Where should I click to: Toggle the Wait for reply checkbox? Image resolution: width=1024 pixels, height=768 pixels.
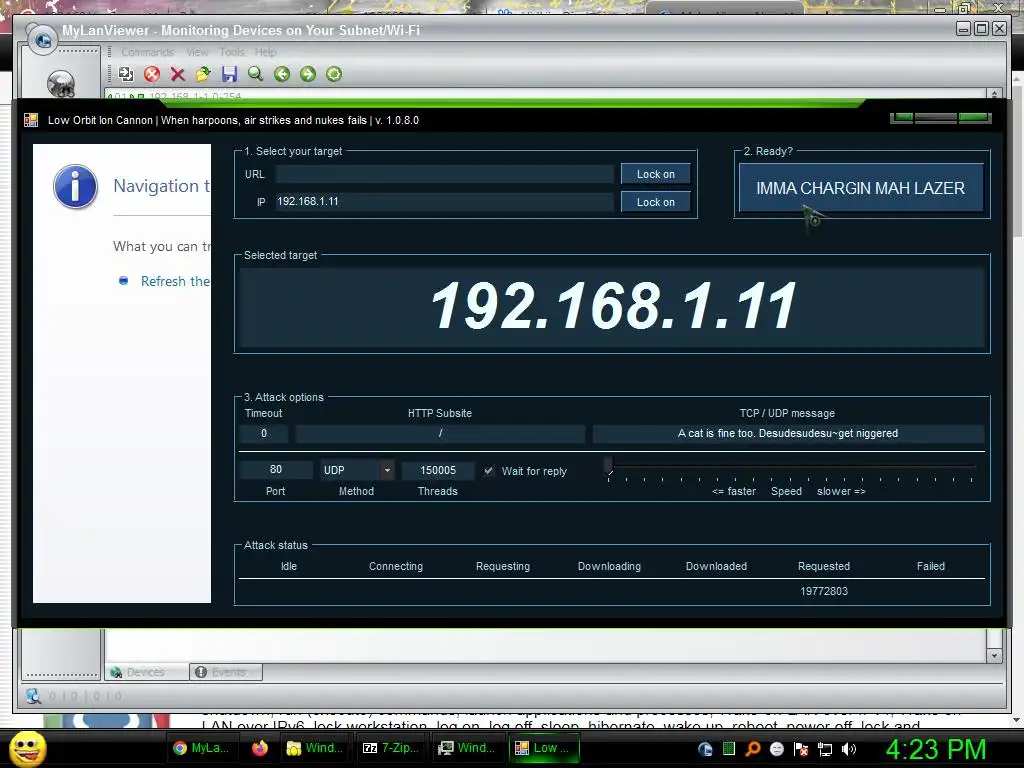[x=488, y=471]
